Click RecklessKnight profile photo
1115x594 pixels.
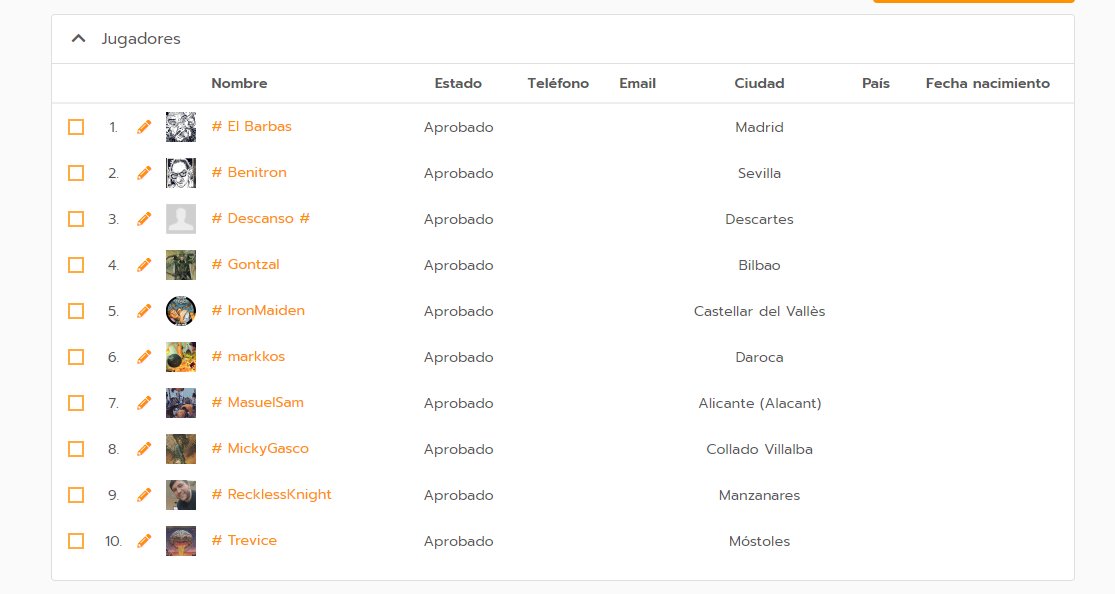point(181,495)
